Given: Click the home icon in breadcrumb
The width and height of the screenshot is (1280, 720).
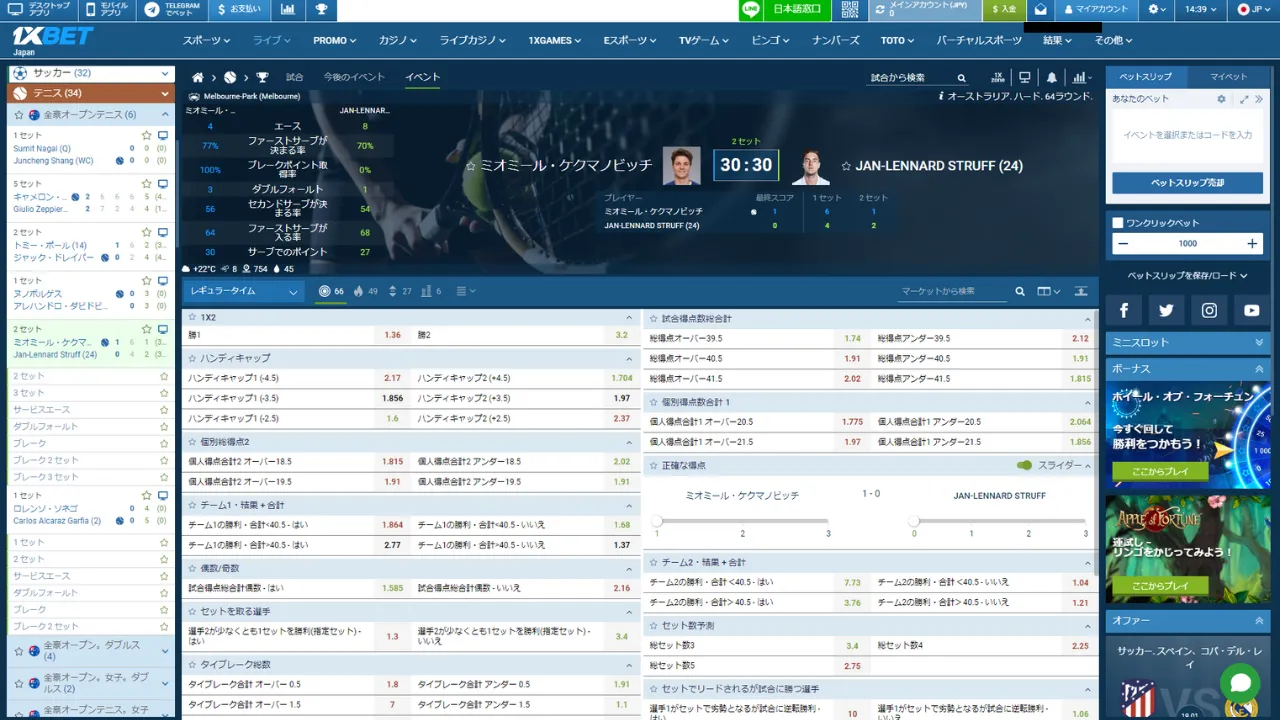Looking at the screenshot, I should coord(198,78).
